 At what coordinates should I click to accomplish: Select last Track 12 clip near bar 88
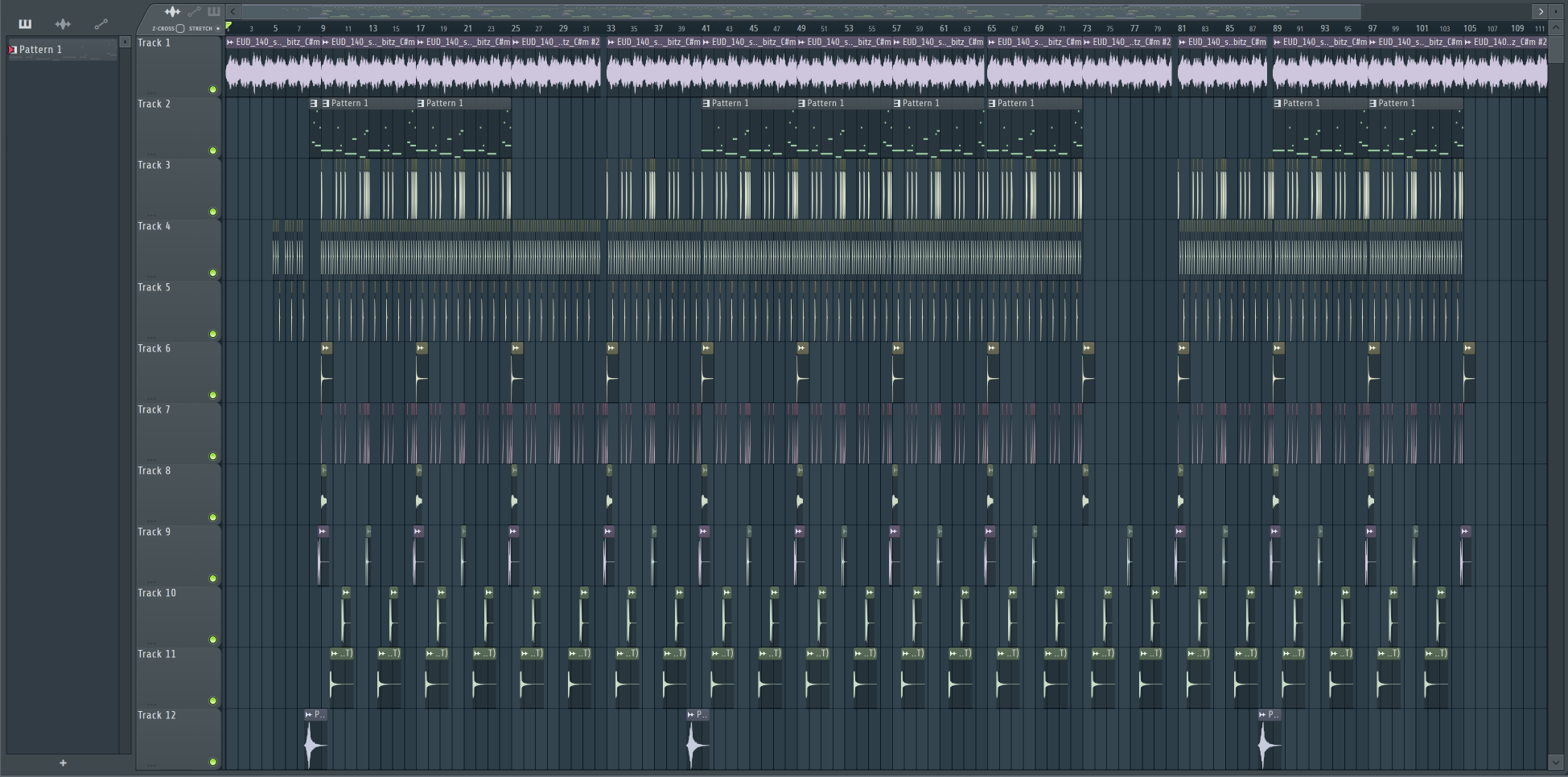1270,738
